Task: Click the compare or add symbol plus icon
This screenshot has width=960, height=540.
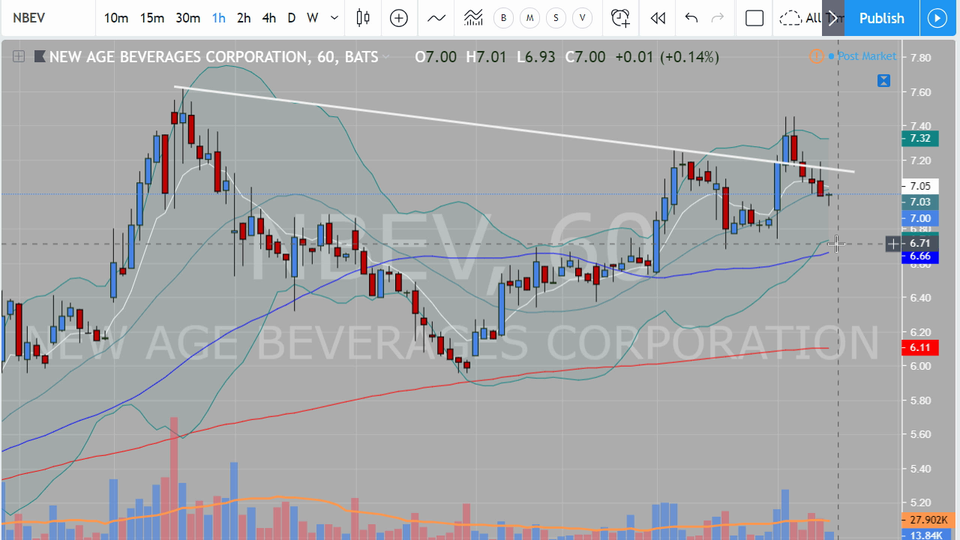Action: (x=399, y=18)
